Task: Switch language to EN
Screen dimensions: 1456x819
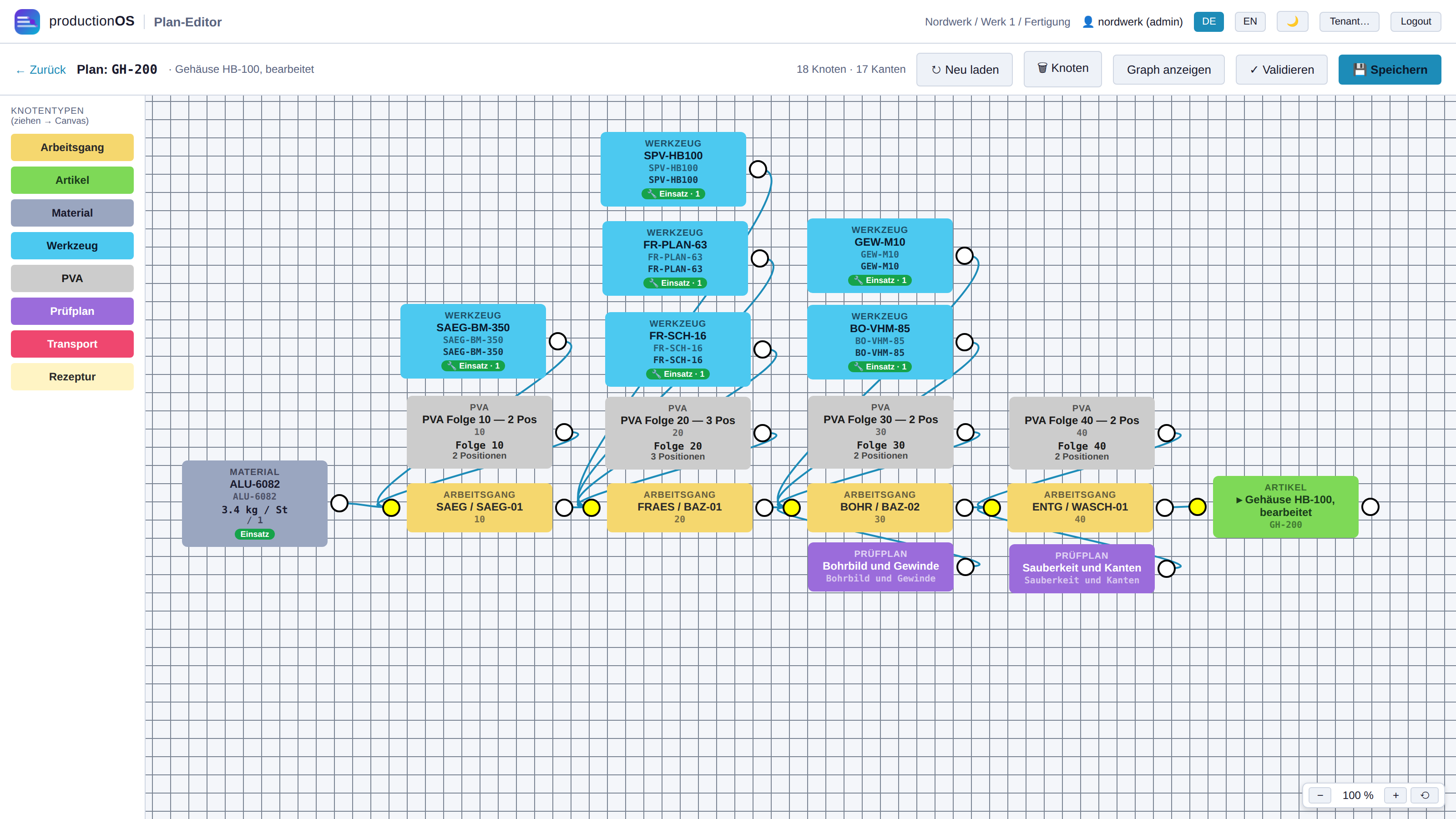Action: tap(1250, 21)
